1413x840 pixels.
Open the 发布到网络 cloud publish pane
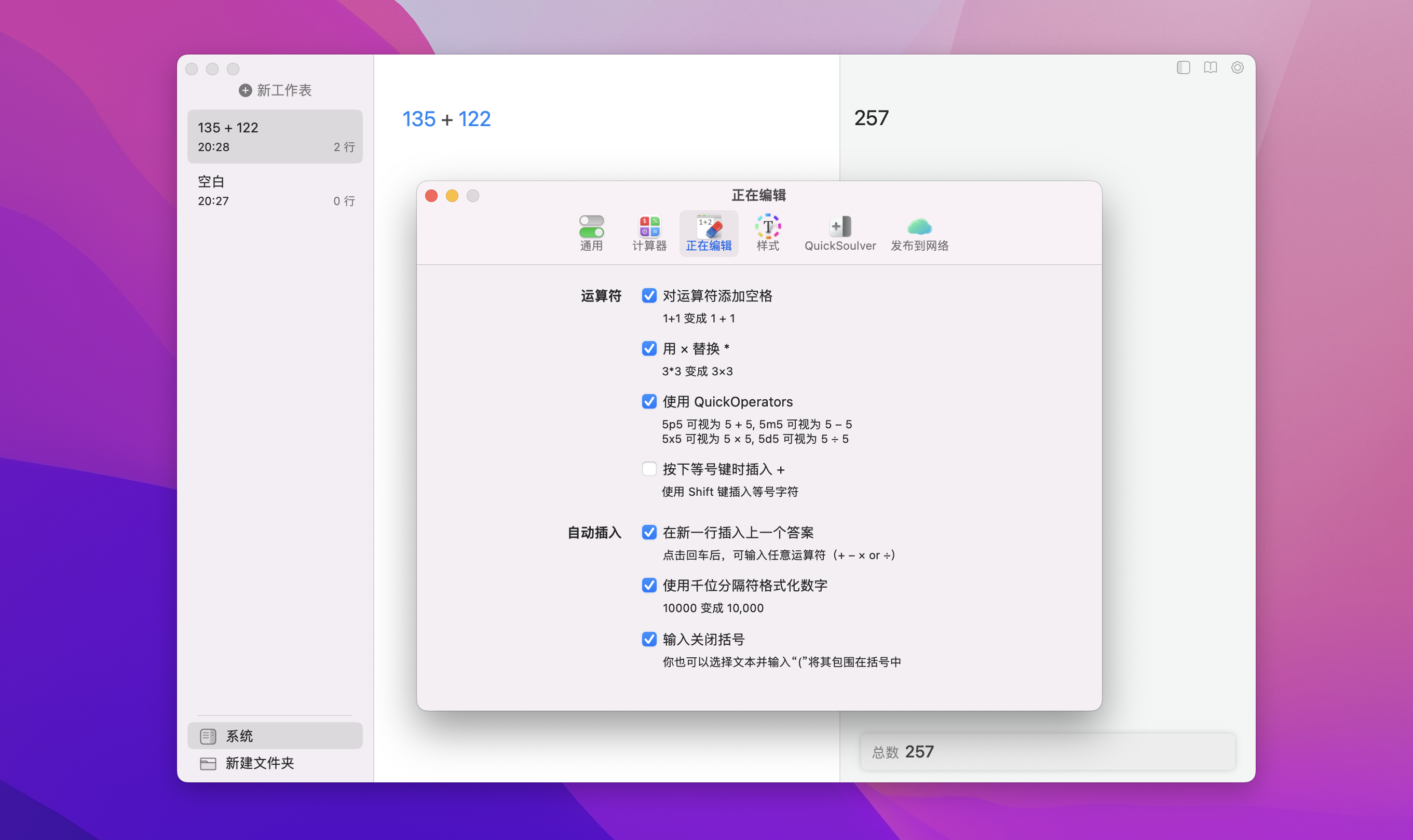coord(919,232)
